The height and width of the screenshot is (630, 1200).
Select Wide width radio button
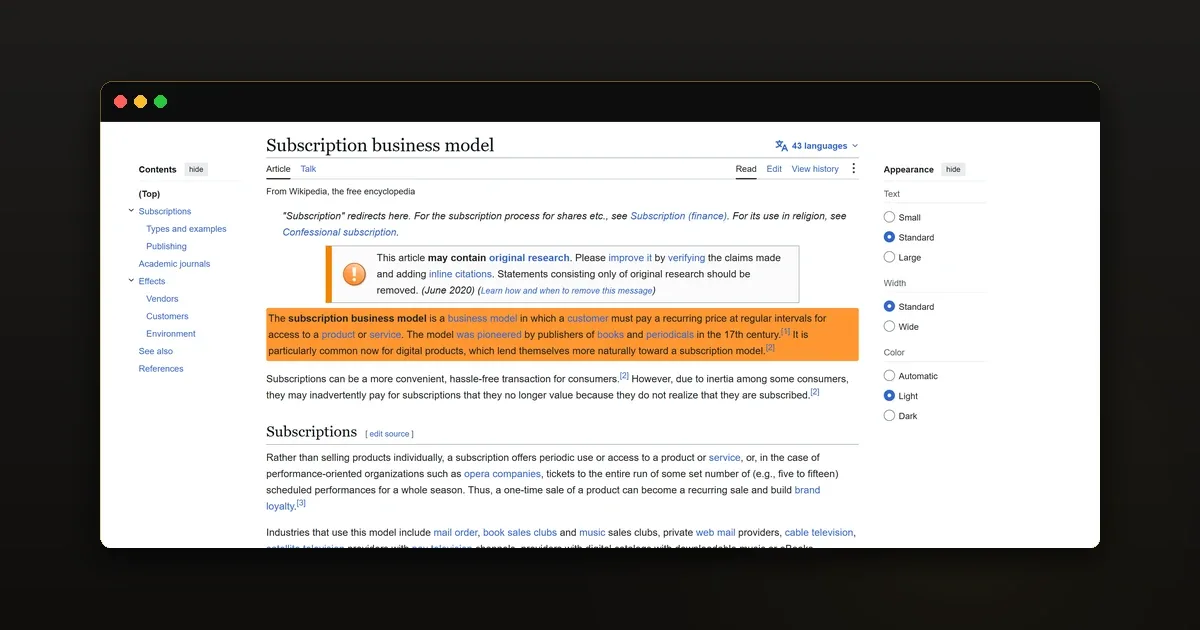(889, 326)
